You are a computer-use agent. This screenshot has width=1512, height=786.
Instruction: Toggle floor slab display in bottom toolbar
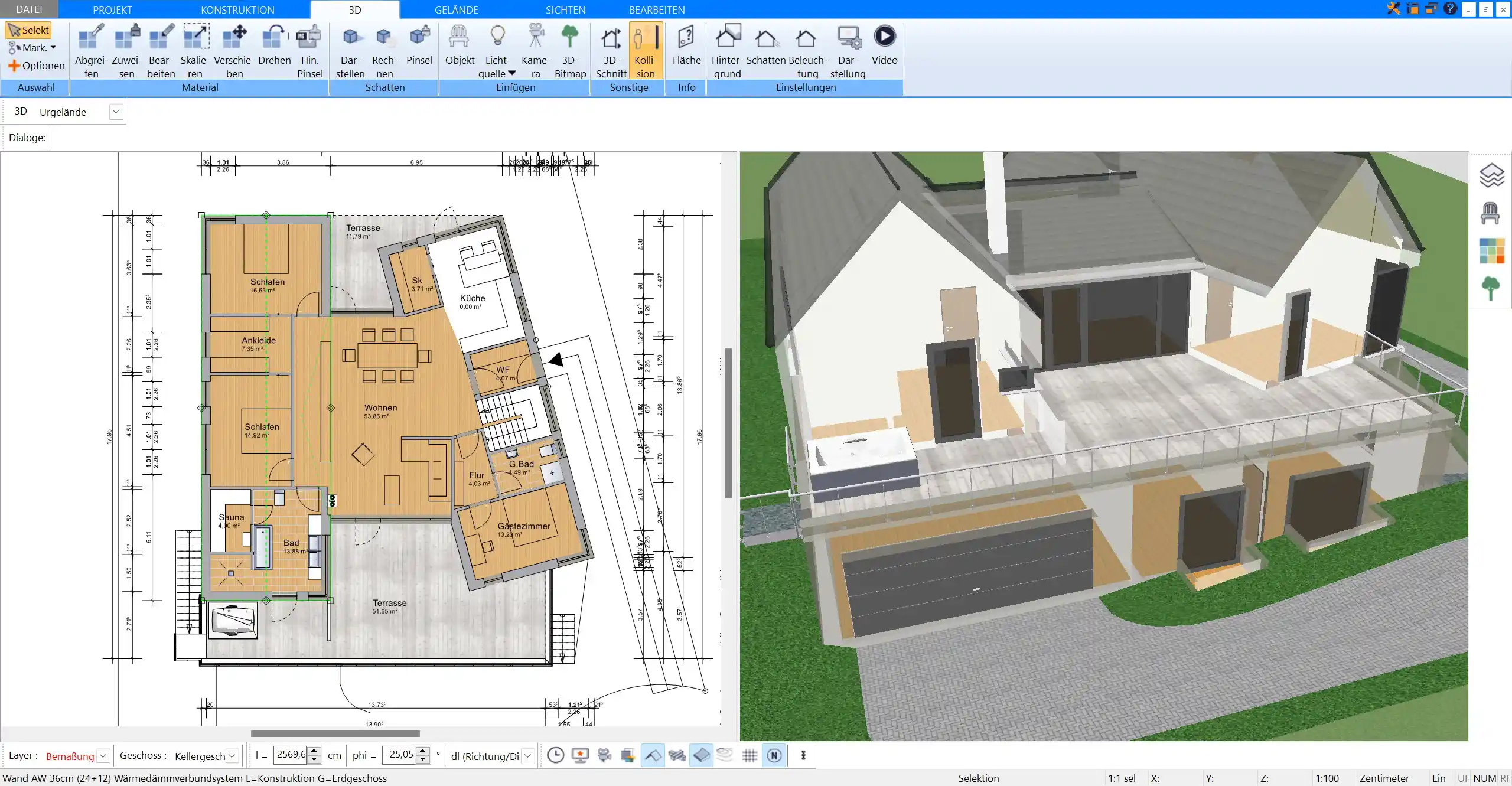[x=701, y=755]
